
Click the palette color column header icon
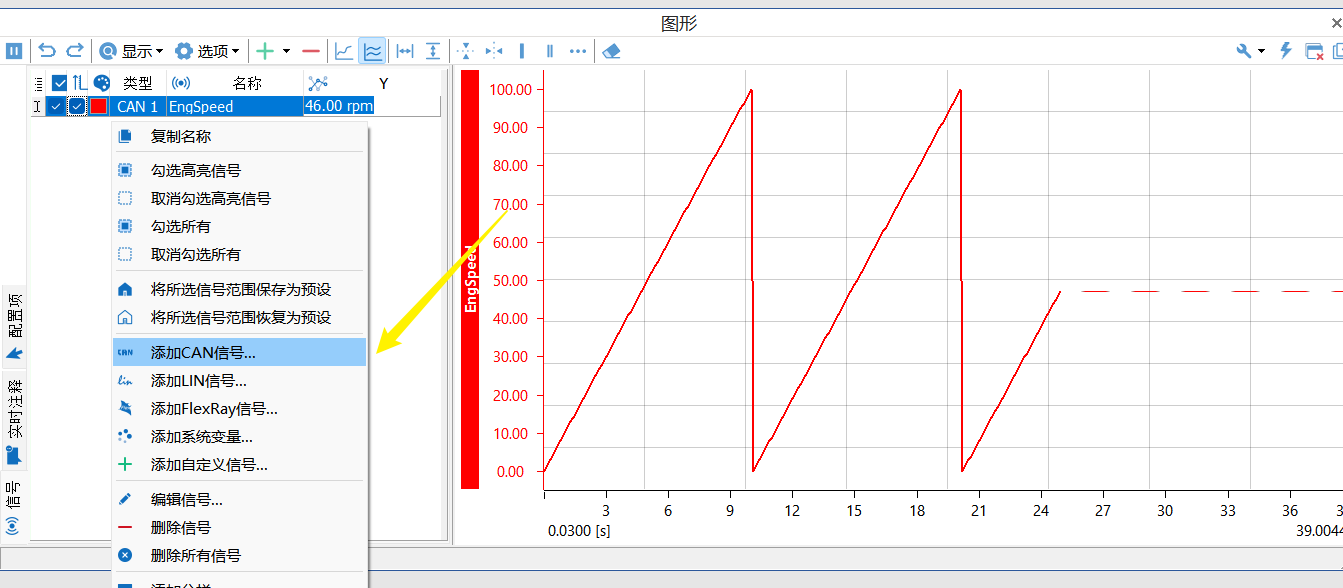[101, 83]
